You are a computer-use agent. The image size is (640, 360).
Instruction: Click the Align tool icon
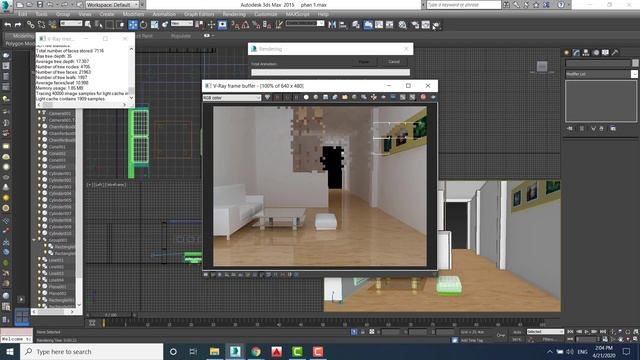[343, 25]
